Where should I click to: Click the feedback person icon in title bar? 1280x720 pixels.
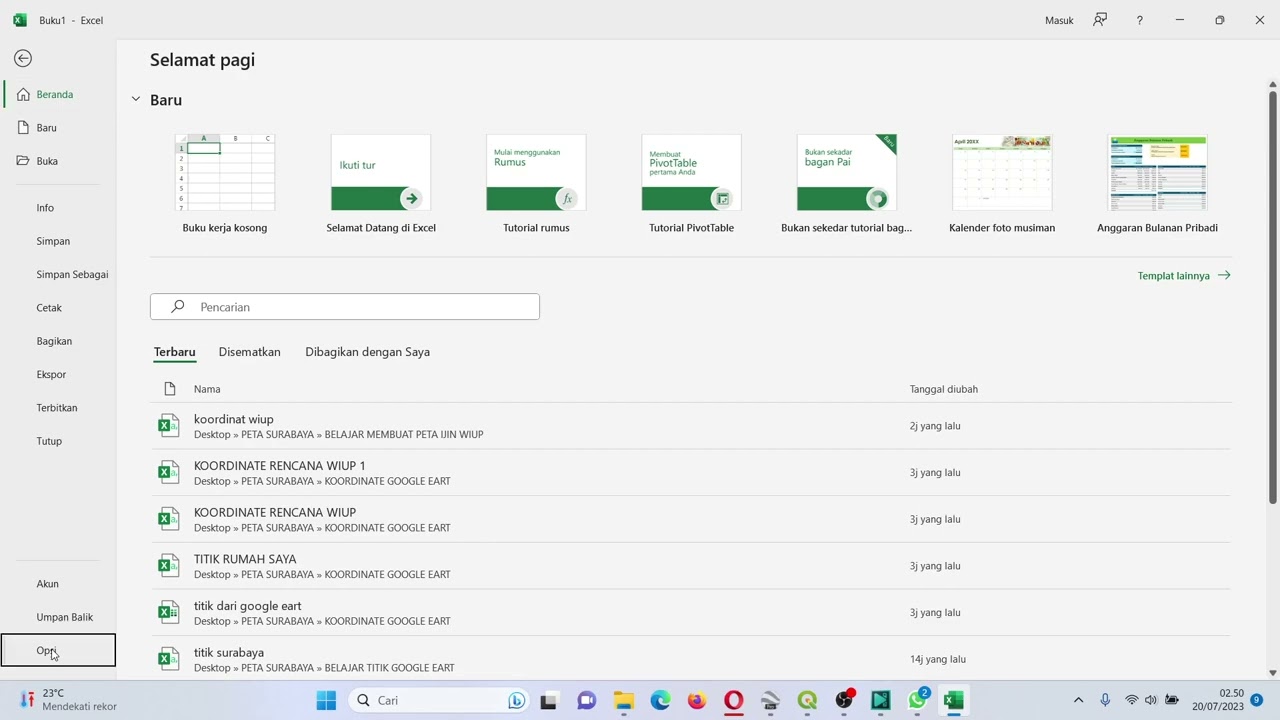point(1100,20)
